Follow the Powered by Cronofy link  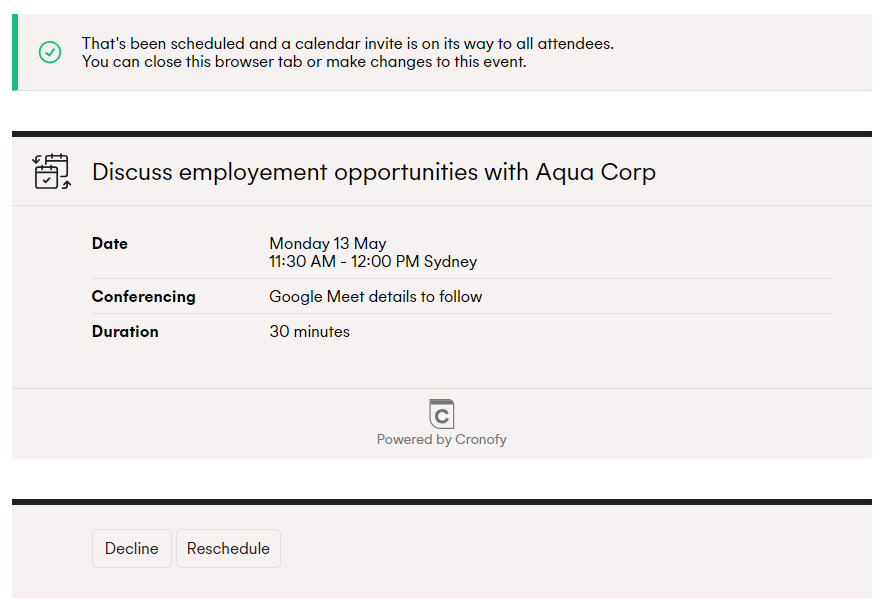point(442,439)
